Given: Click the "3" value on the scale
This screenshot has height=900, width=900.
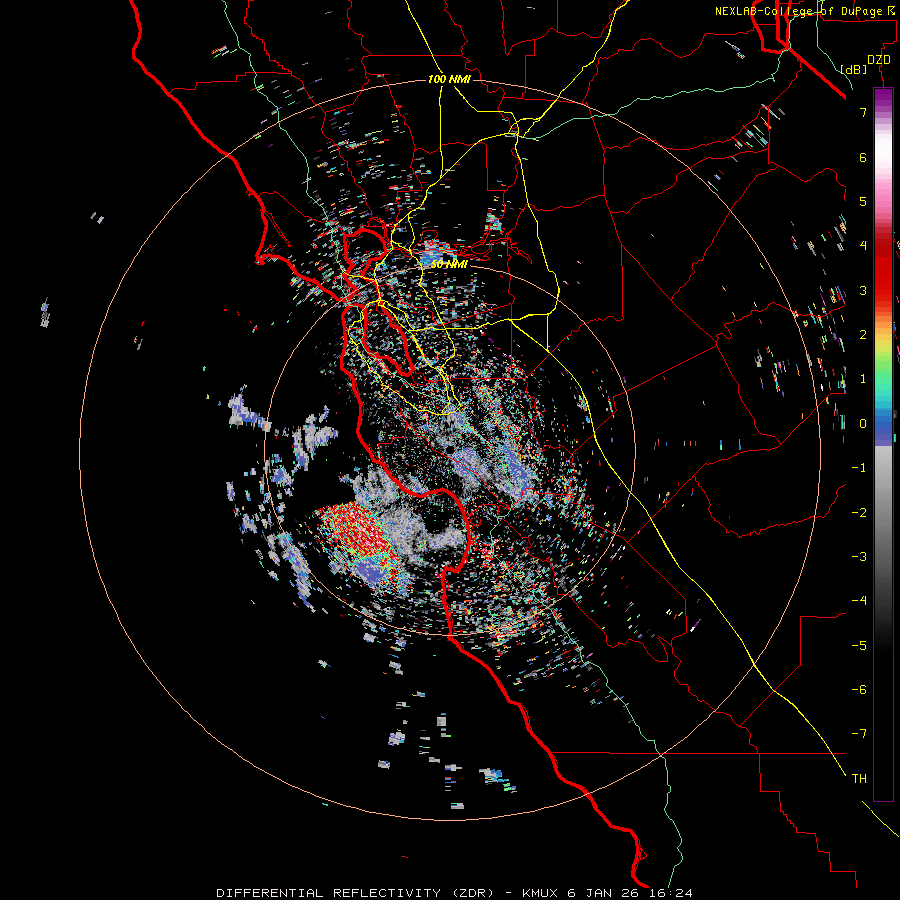Looking at the screenshot, I should pos(863,290).
